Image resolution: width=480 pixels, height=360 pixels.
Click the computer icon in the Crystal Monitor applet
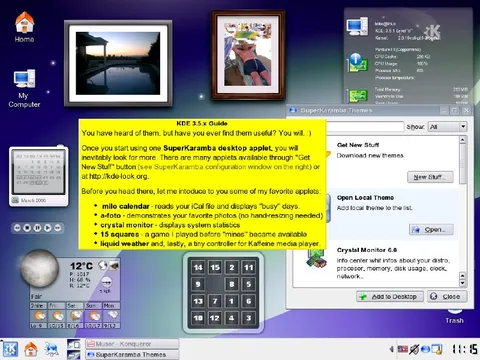click(x=357, y=27)
